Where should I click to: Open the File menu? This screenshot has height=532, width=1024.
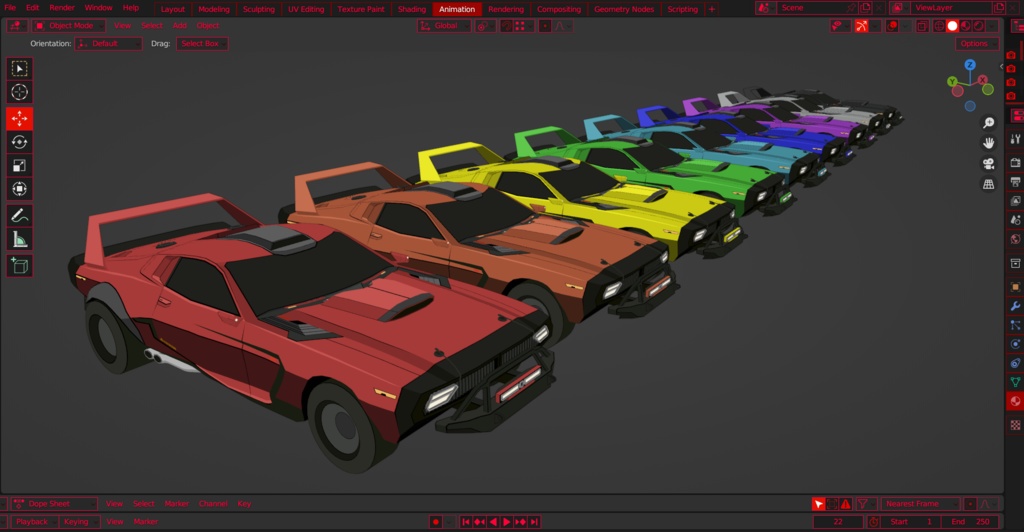coord(10,8)
